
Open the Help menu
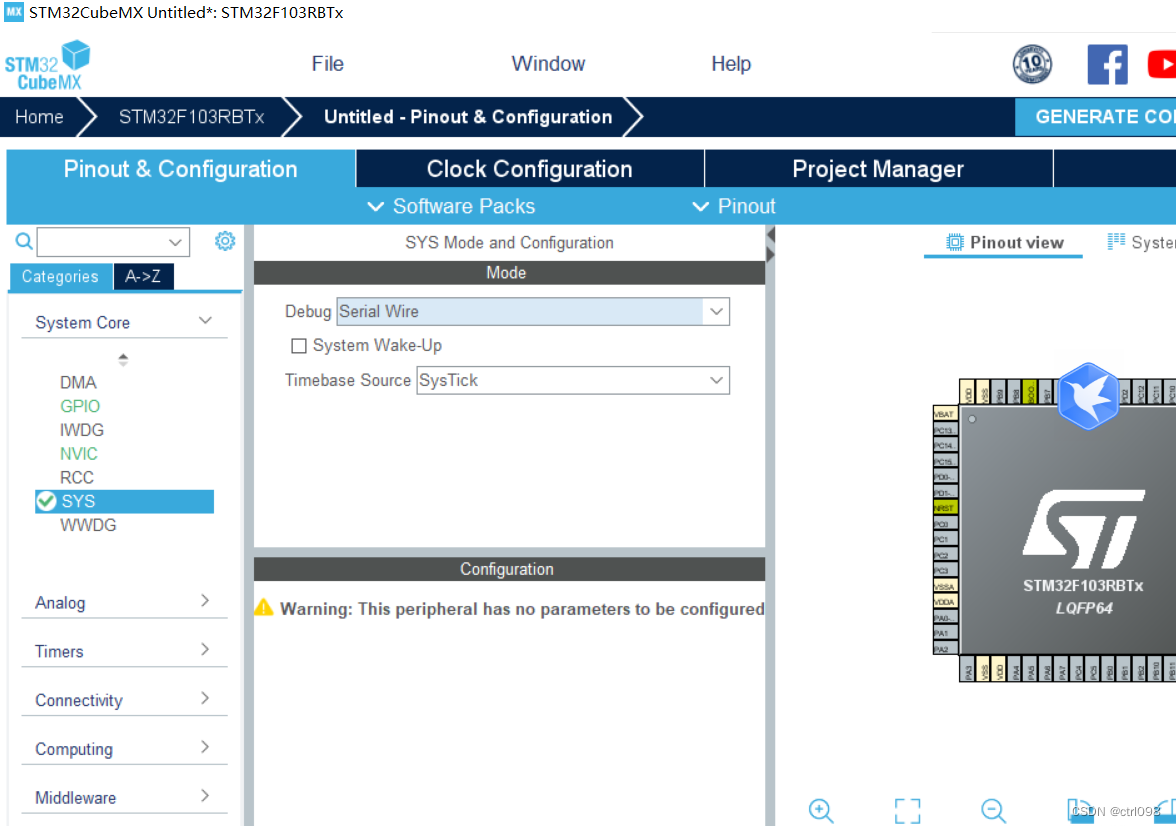tap(731, 64)
